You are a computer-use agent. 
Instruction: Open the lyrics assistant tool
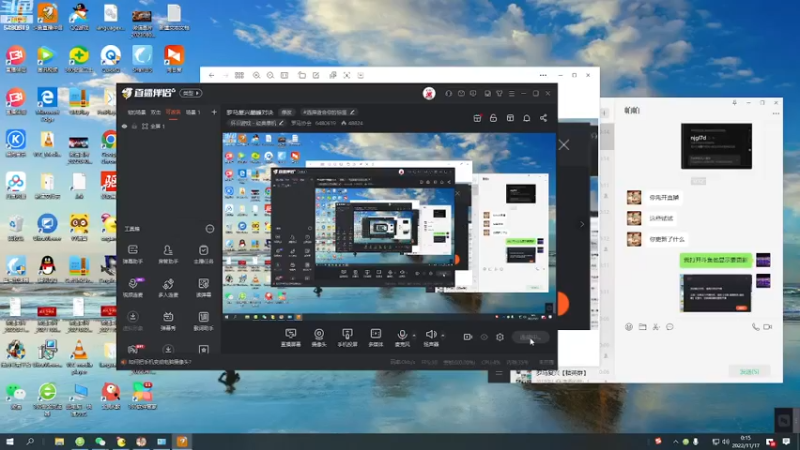(x=204, y=321)
